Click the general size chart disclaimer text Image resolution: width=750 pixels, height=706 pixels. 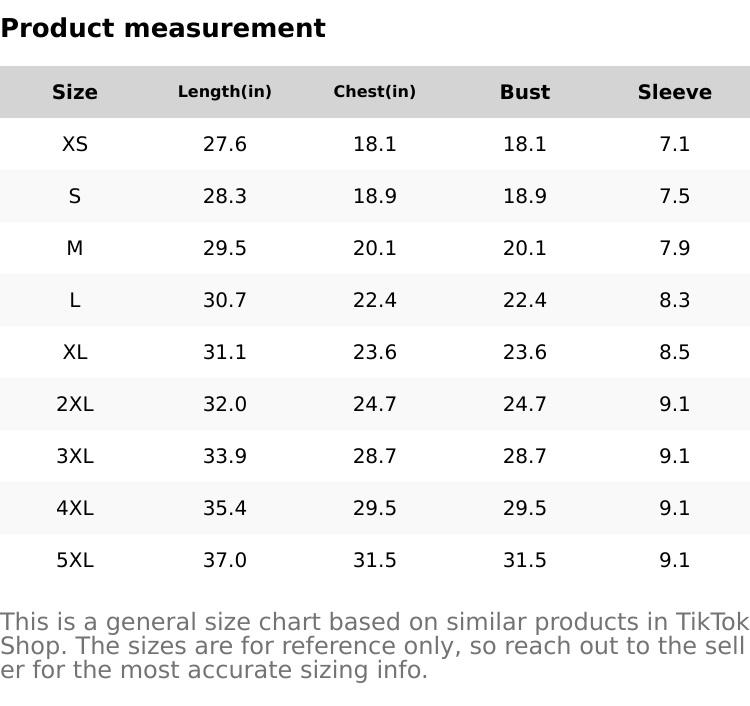pyautogui.click(x=374, y=646)
